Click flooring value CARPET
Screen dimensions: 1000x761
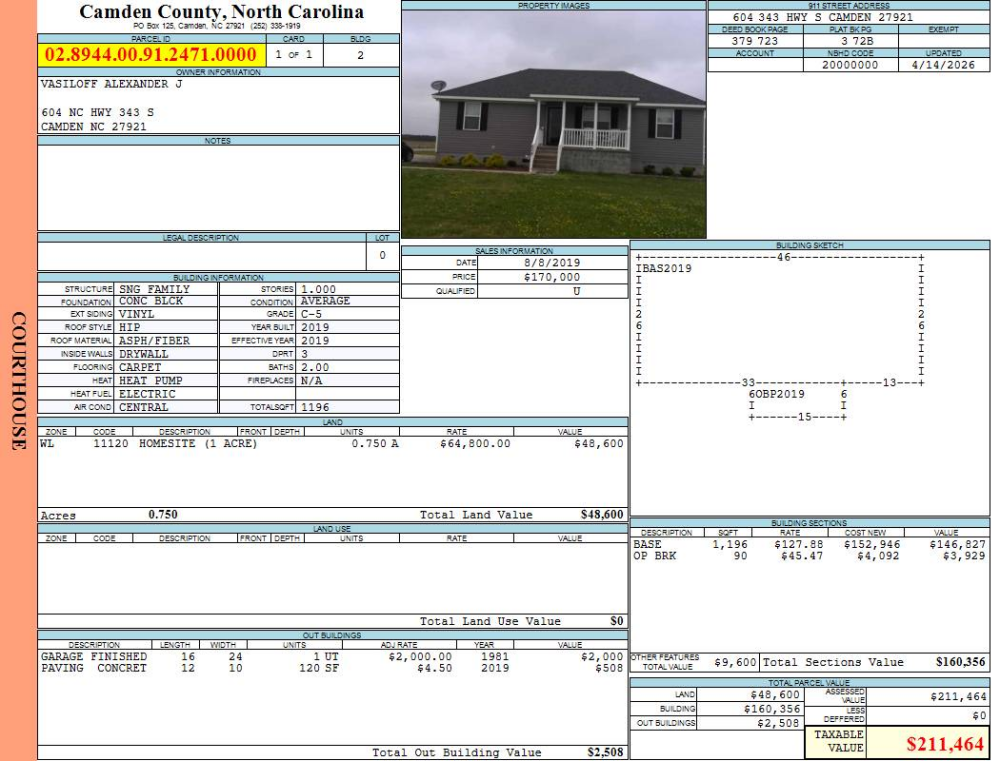140,367
